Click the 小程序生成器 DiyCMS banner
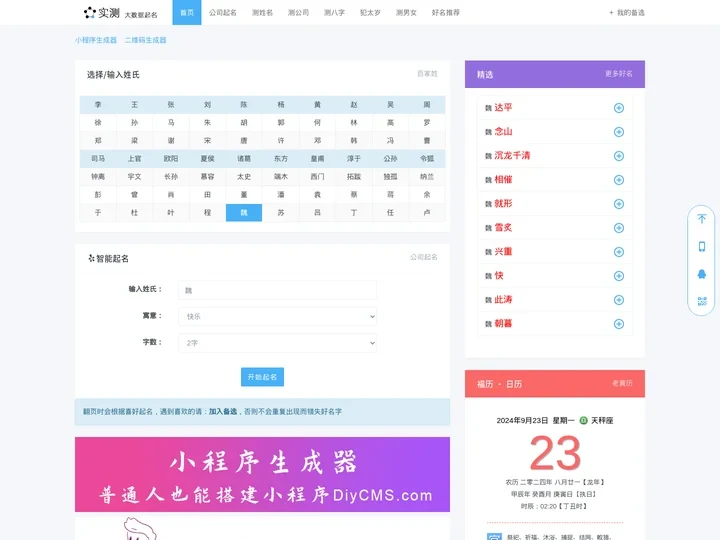 click(262, 474)
